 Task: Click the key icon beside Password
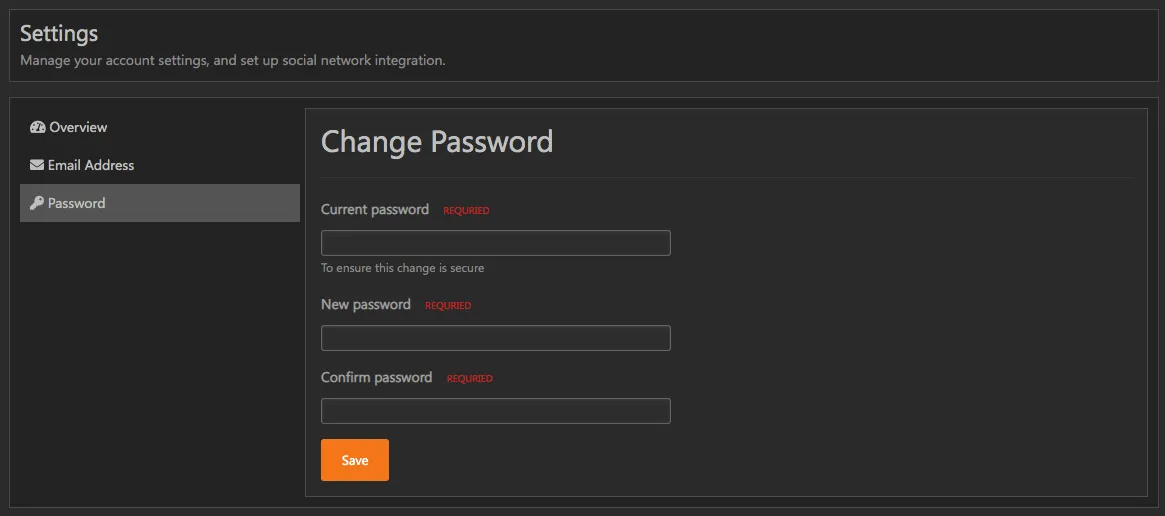click(x=37, y=204)
